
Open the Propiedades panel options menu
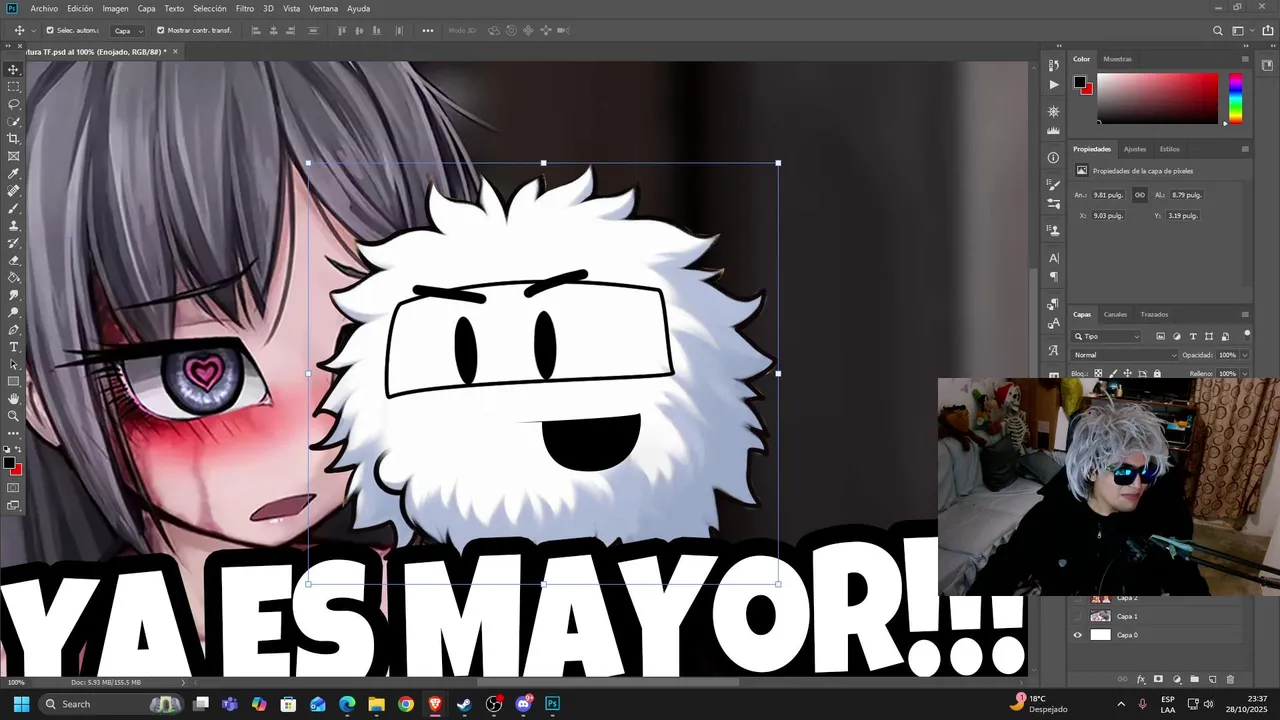pos(1245,149)
